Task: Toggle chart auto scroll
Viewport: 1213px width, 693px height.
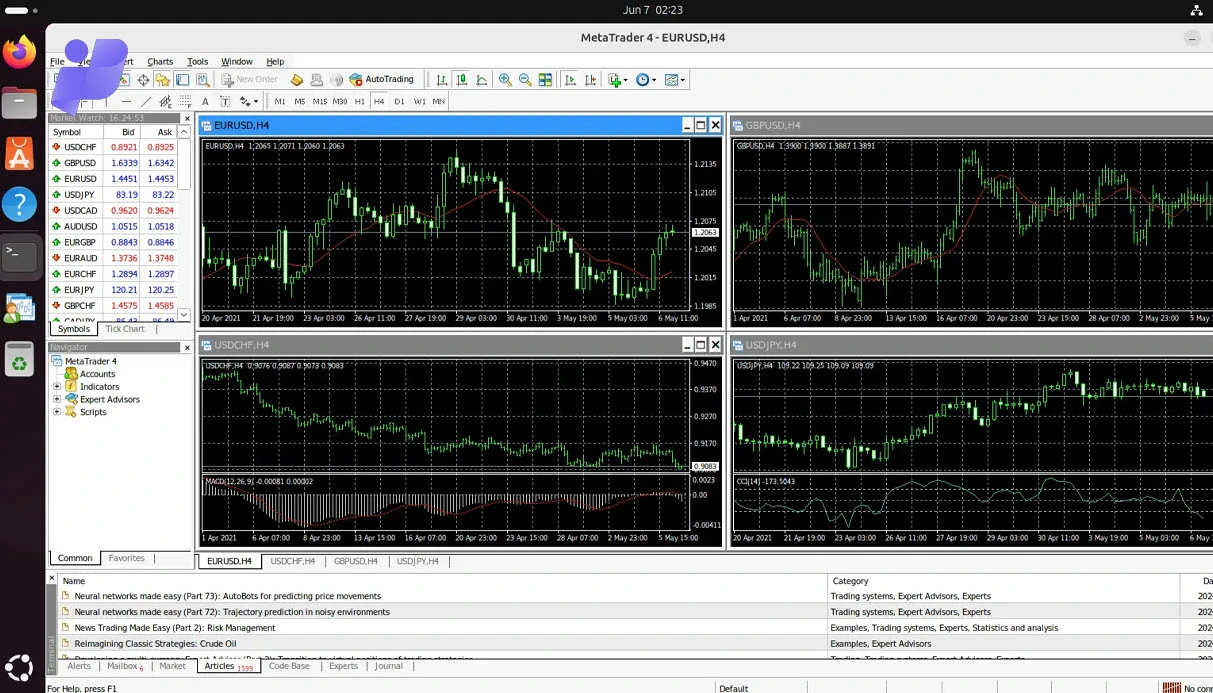Action: pos(570,80)
